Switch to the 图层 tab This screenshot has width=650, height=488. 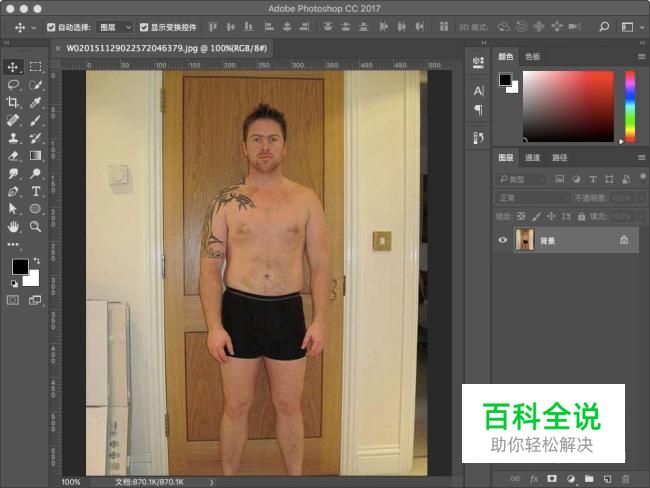click(505, 158)
